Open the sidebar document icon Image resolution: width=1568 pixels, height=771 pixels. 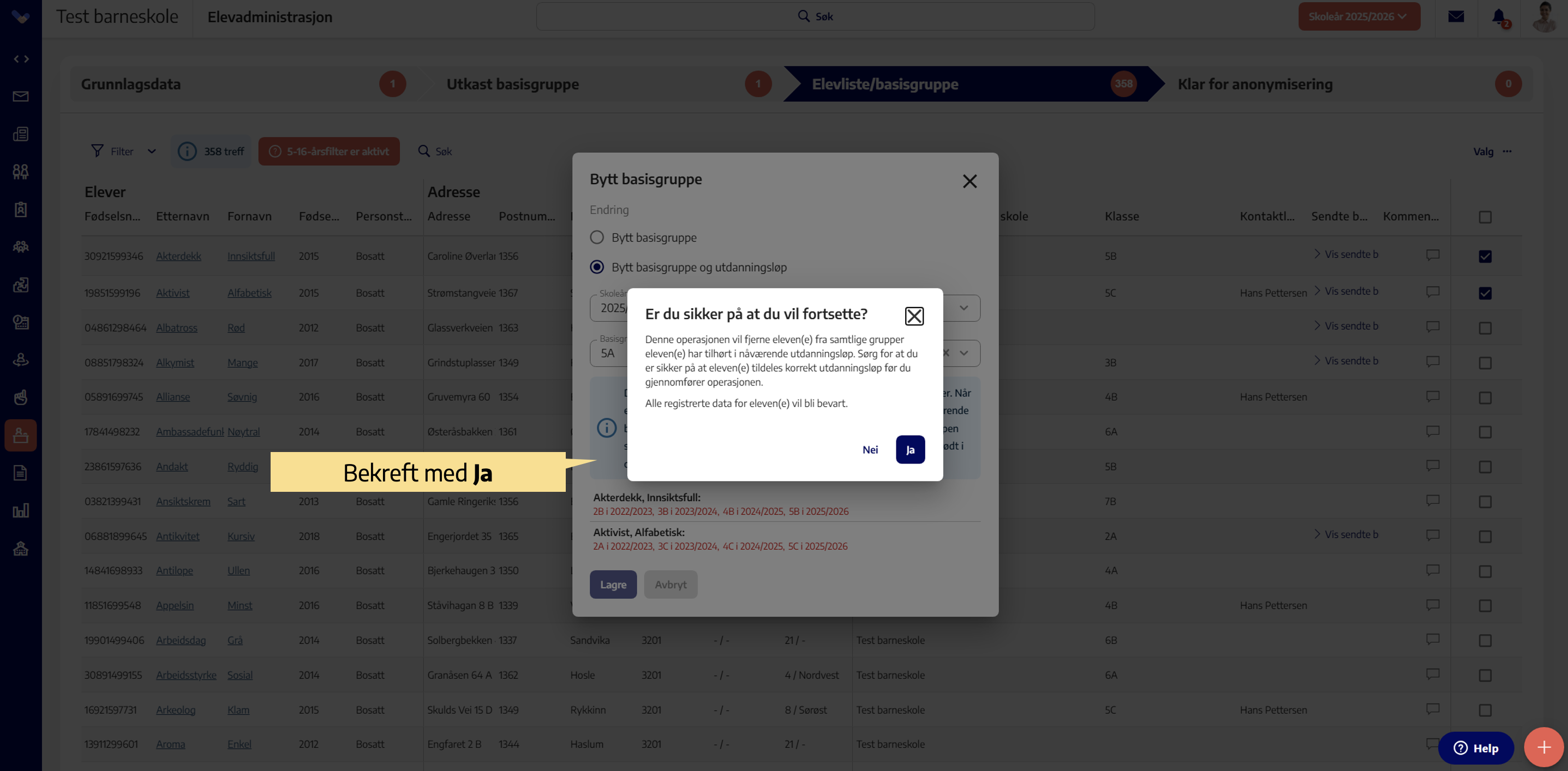21,473
